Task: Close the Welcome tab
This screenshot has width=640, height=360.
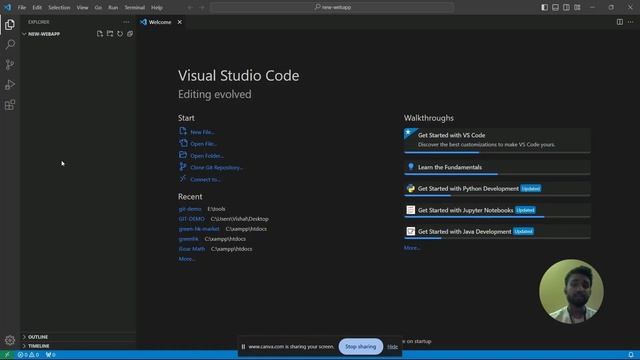Action: pos(180,22)
